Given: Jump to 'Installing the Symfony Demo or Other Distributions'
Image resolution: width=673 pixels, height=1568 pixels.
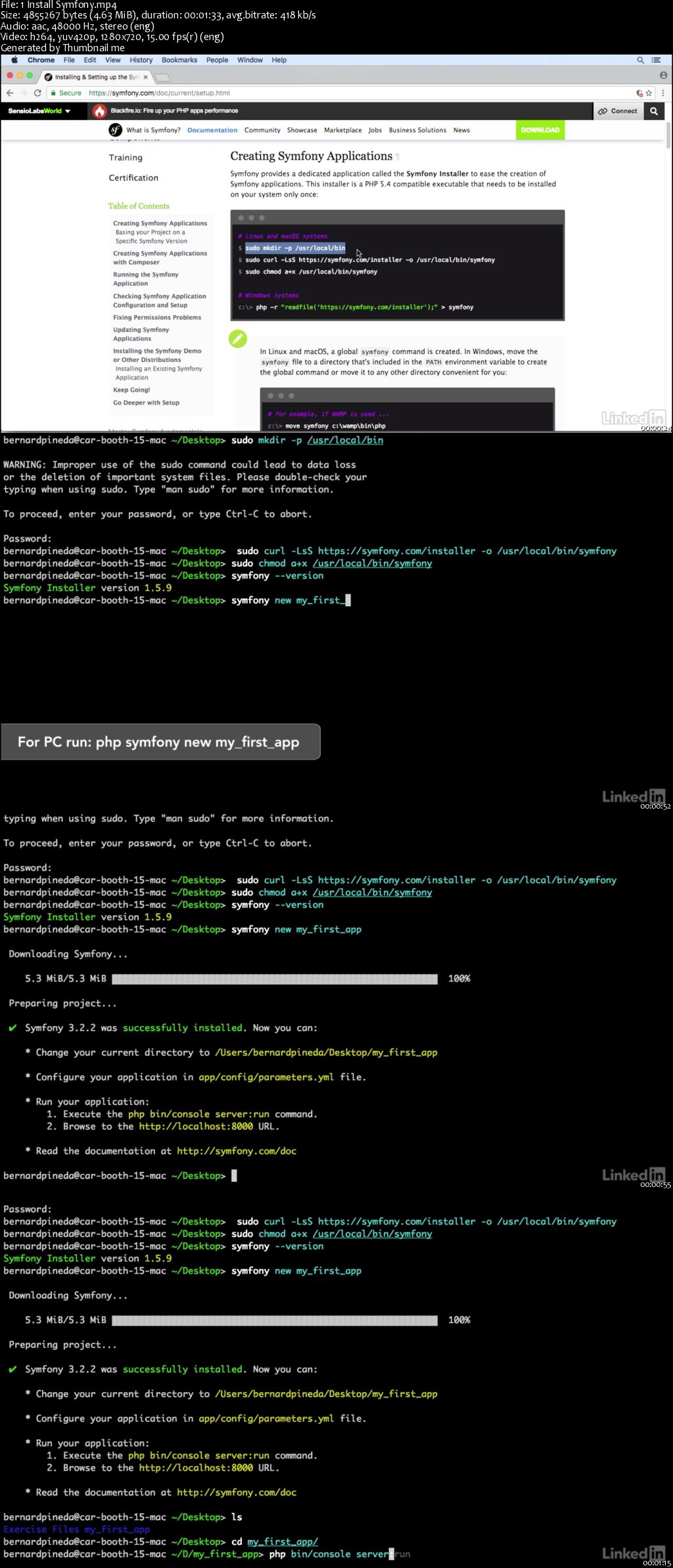Looking at the screenshot, I should (x=157, y=355).
